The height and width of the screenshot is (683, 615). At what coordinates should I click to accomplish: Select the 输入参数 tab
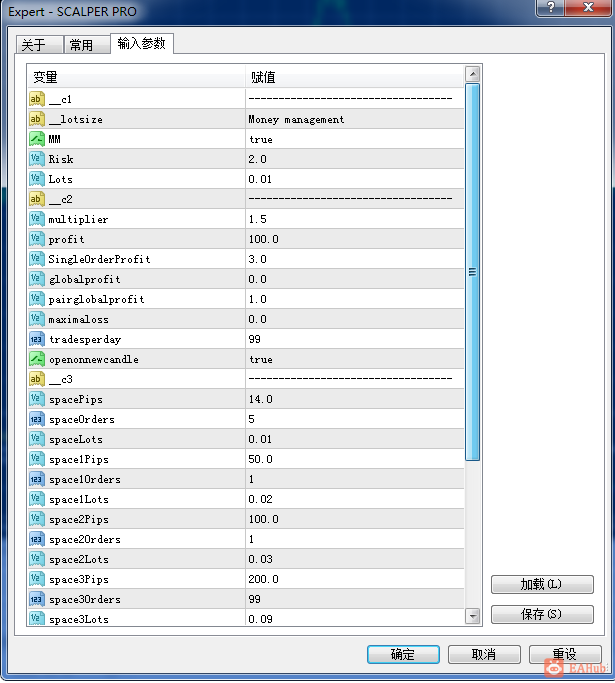click(x=142, y=43)
